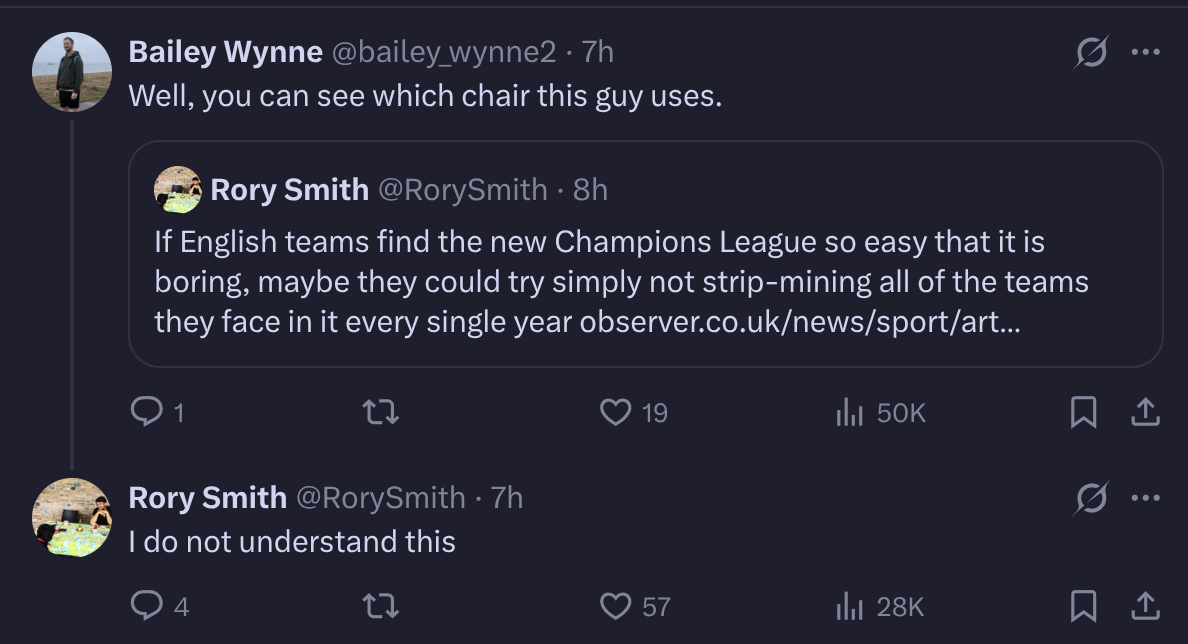The image size is (1188, 644).
Task: Bookmark Bailey Wynne's tweet
Action: pyautogui.click(x=1083, y=412)
